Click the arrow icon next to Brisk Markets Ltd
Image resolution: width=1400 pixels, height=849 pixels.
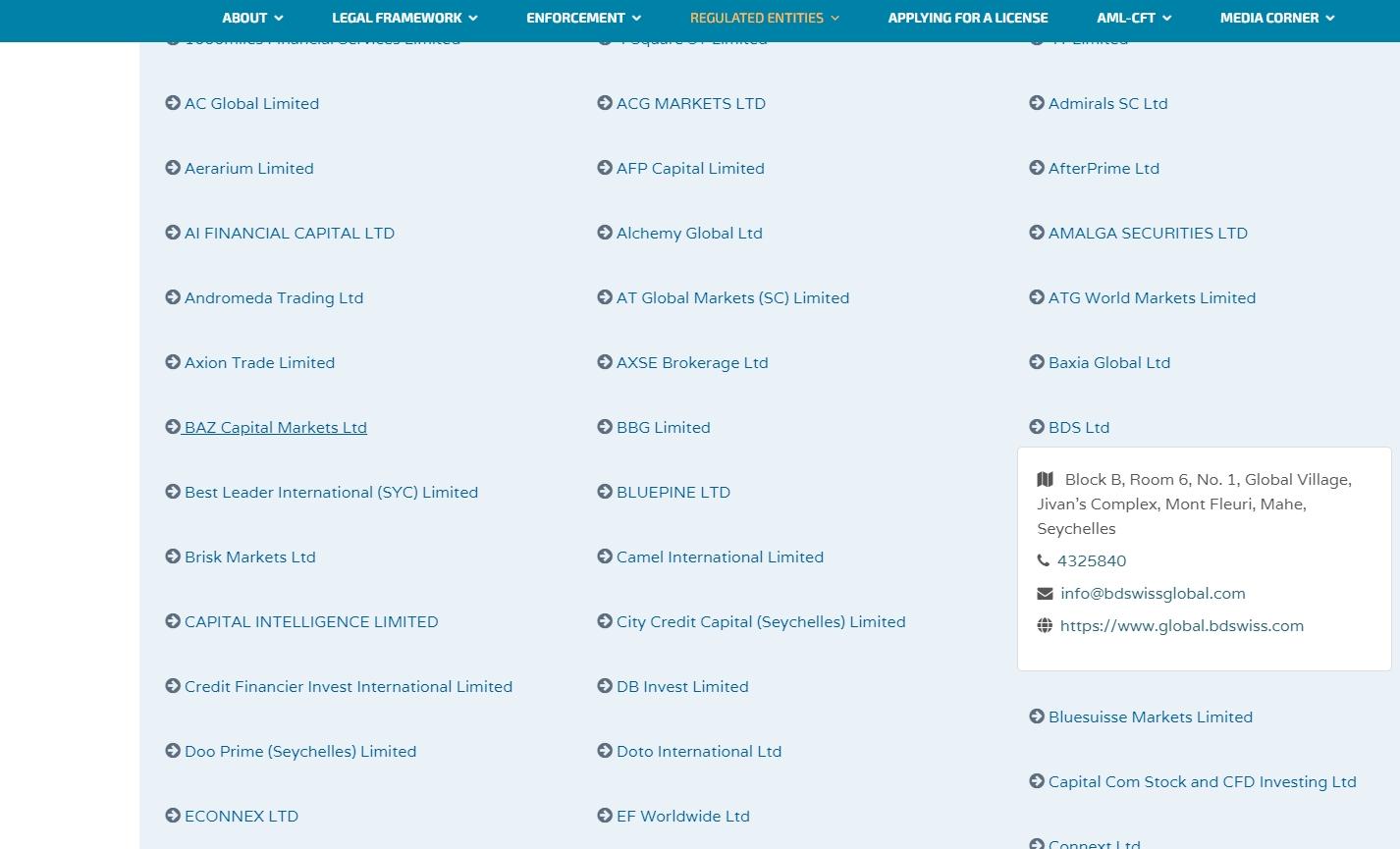[x=173, y=557]
